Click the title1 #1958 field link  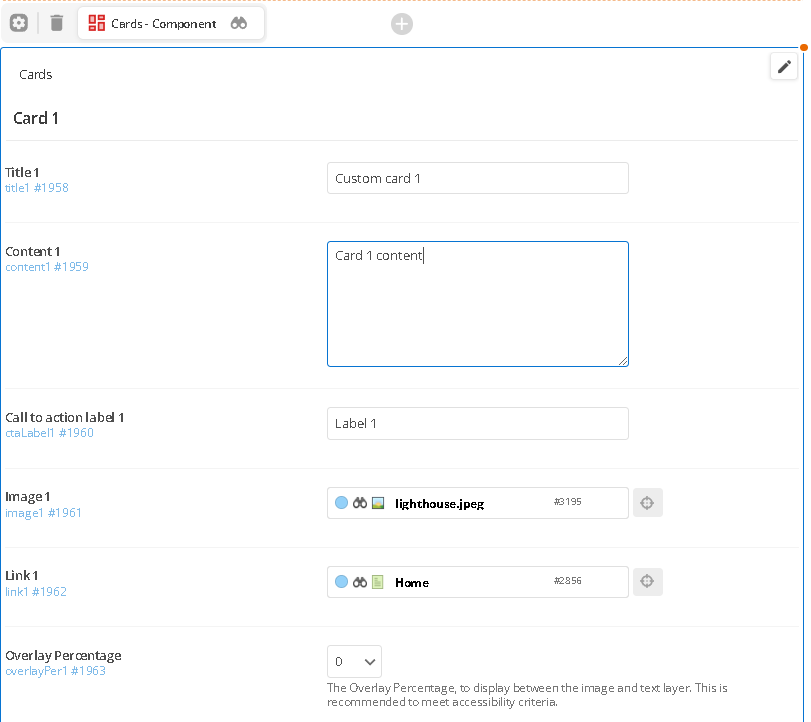(37, 188)
